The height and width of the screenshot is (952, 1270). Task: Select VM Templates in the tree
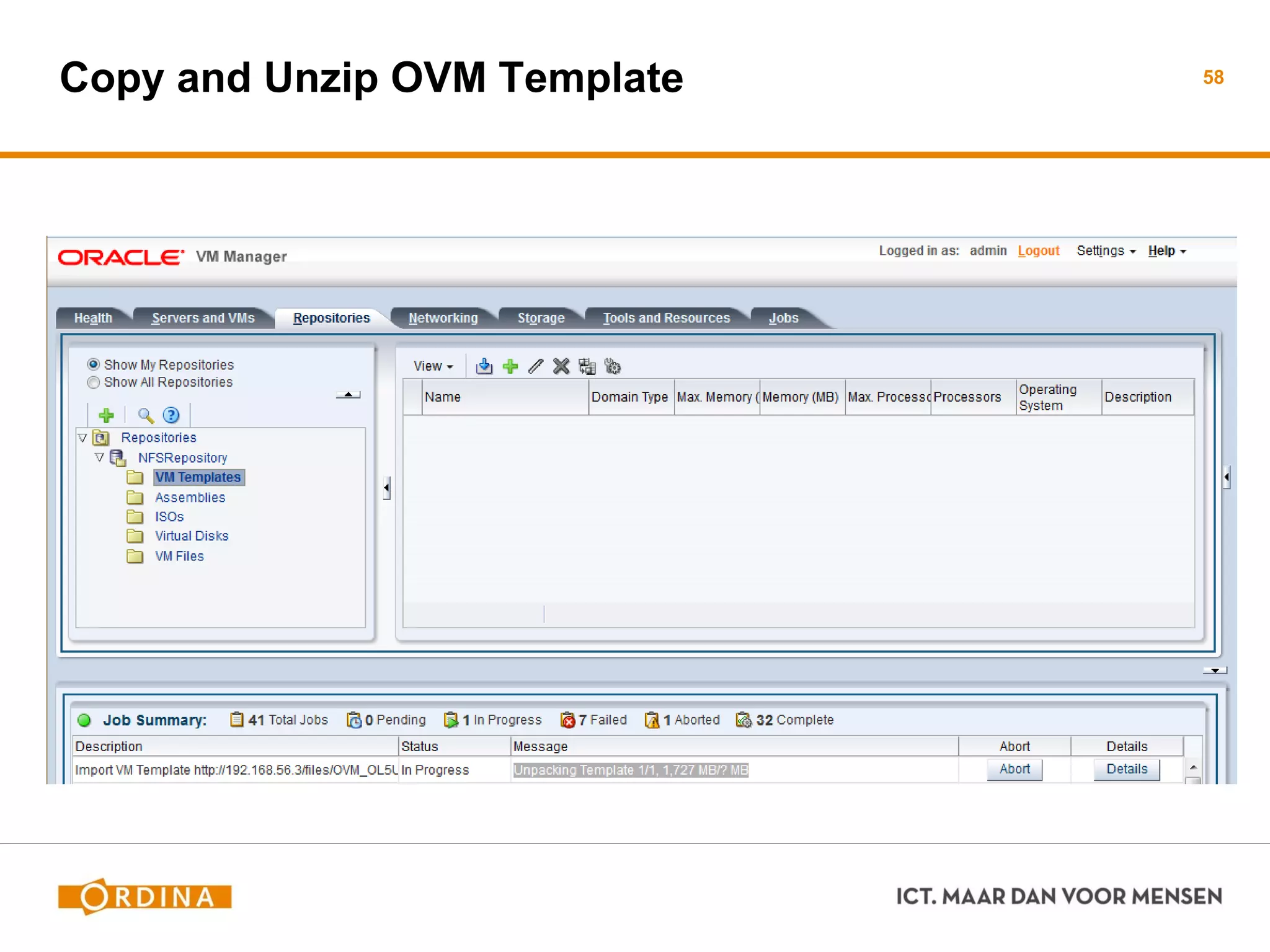point(198,477)
